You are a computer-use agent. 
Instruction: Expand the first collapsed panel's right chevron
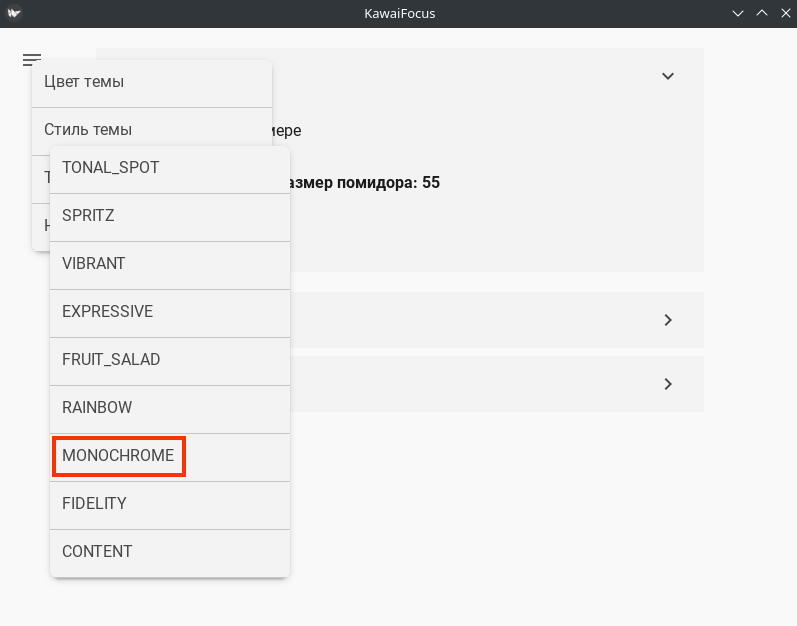point(668,320)
